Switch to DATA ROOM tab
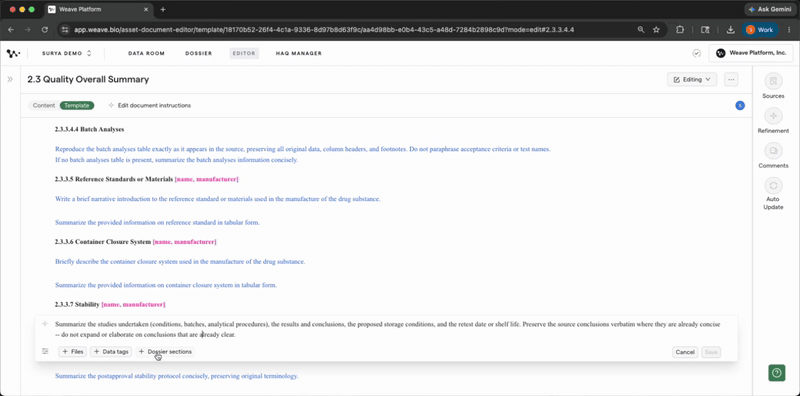 click(x=146, y=53)
